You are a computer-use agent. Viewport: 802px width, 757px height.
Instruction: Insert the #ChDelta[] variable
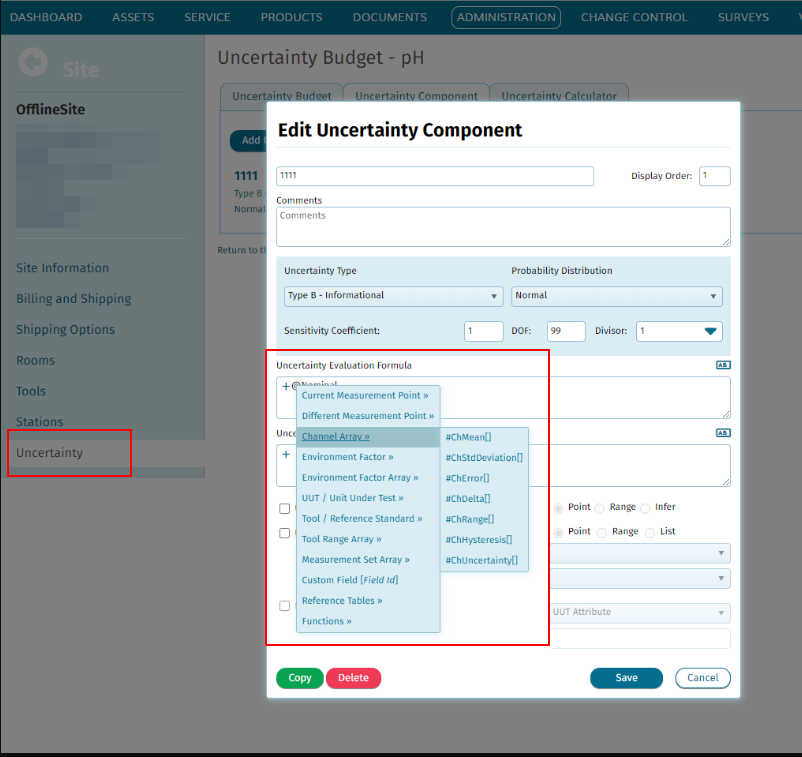pos(484,499)
